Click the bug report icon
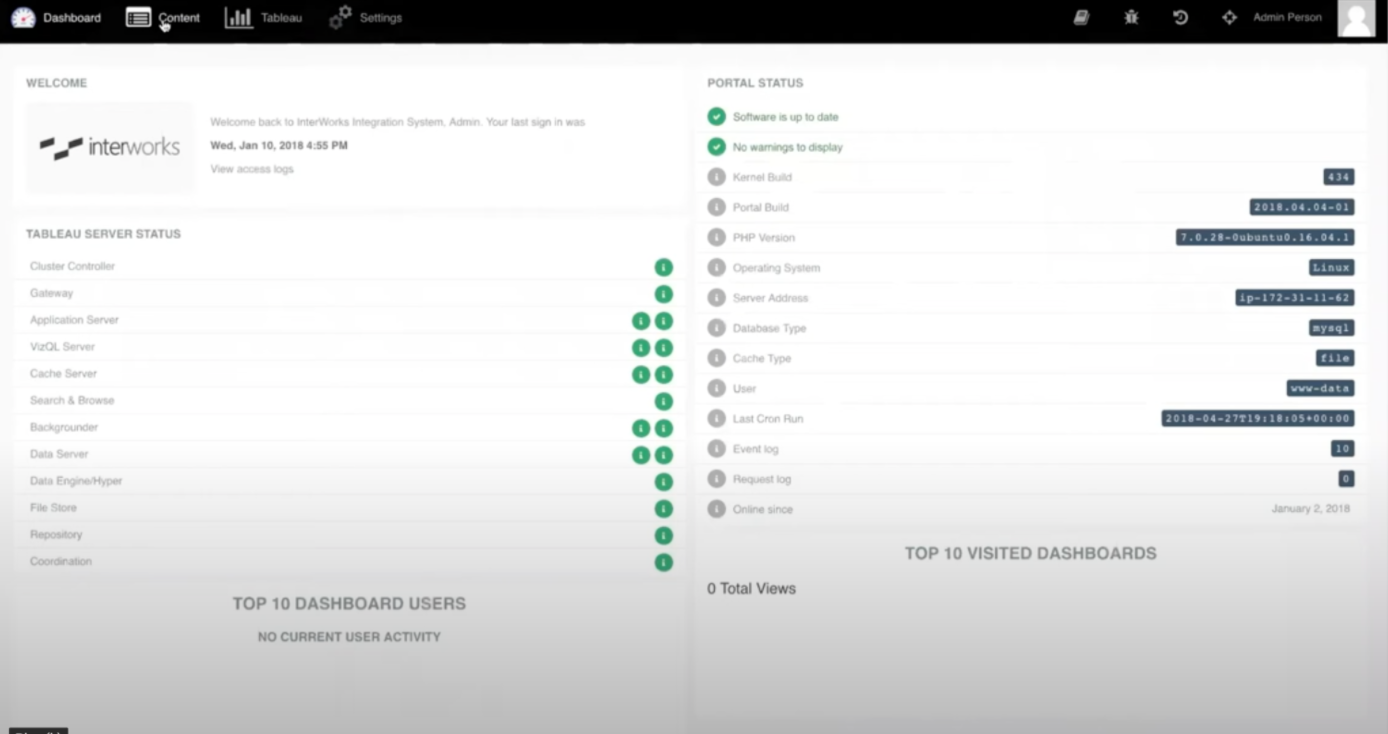The height and width of the screenshot is (734, 1388). (x=1131, y=17)
